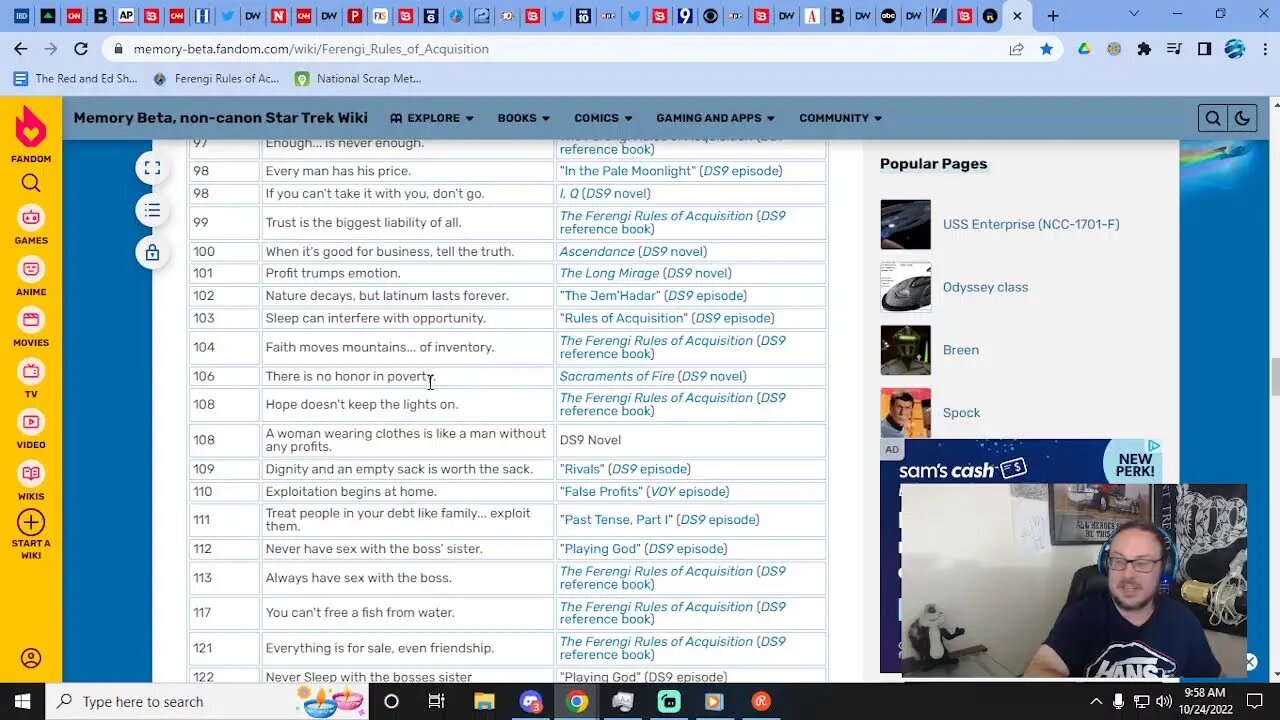Open File Explorer from taskbar

click(484, 701)
